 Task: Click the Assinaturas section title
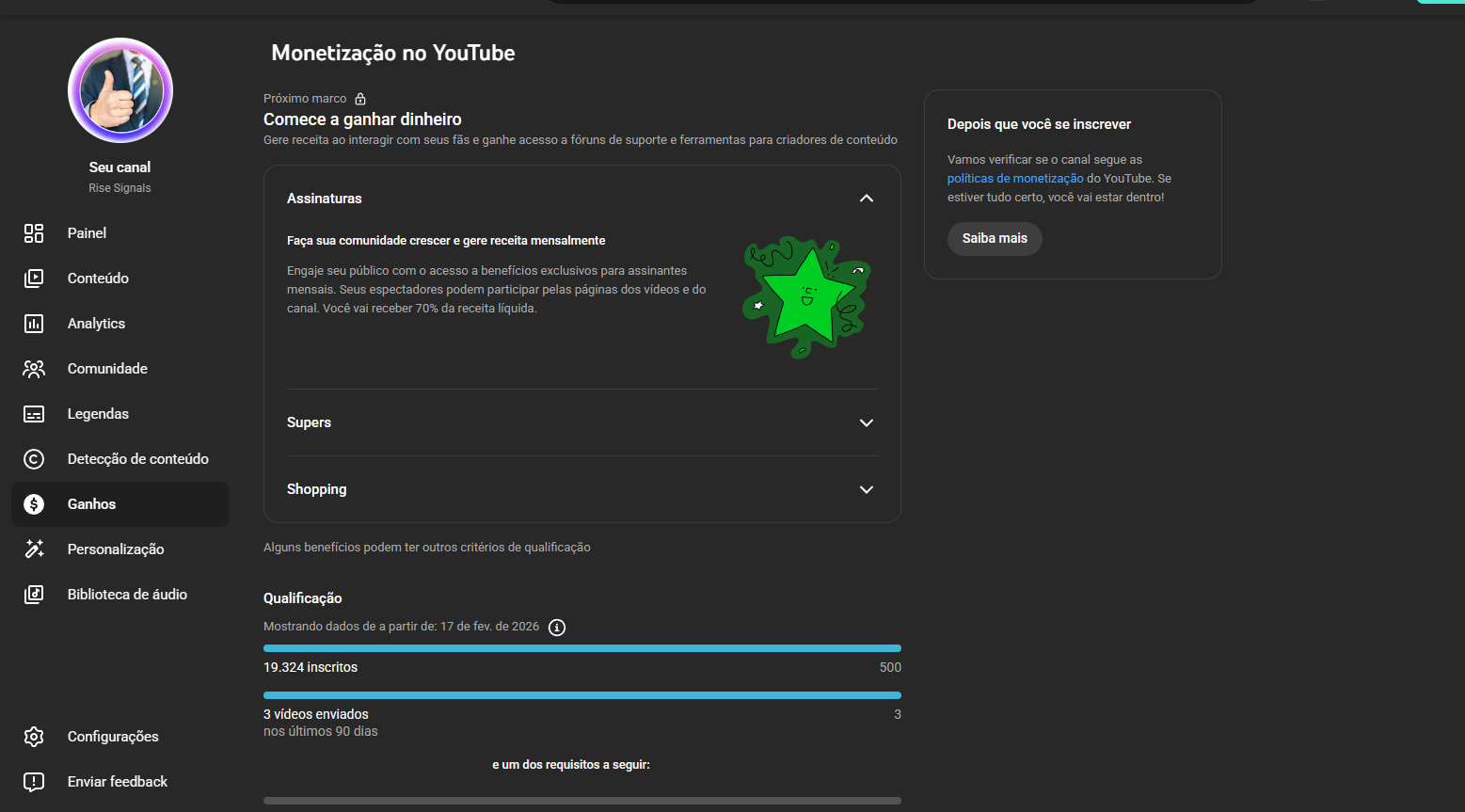coord(325,199)
